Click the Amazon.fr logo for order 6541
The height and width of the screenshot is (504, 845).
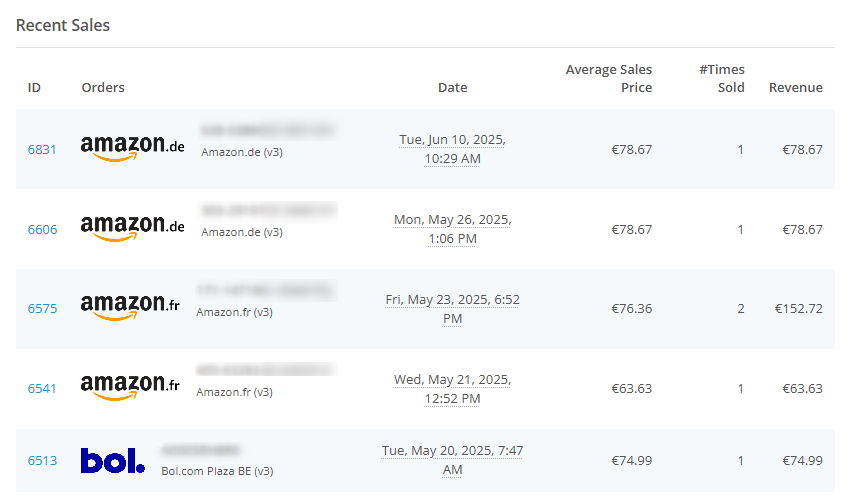(x=130, y=388)
